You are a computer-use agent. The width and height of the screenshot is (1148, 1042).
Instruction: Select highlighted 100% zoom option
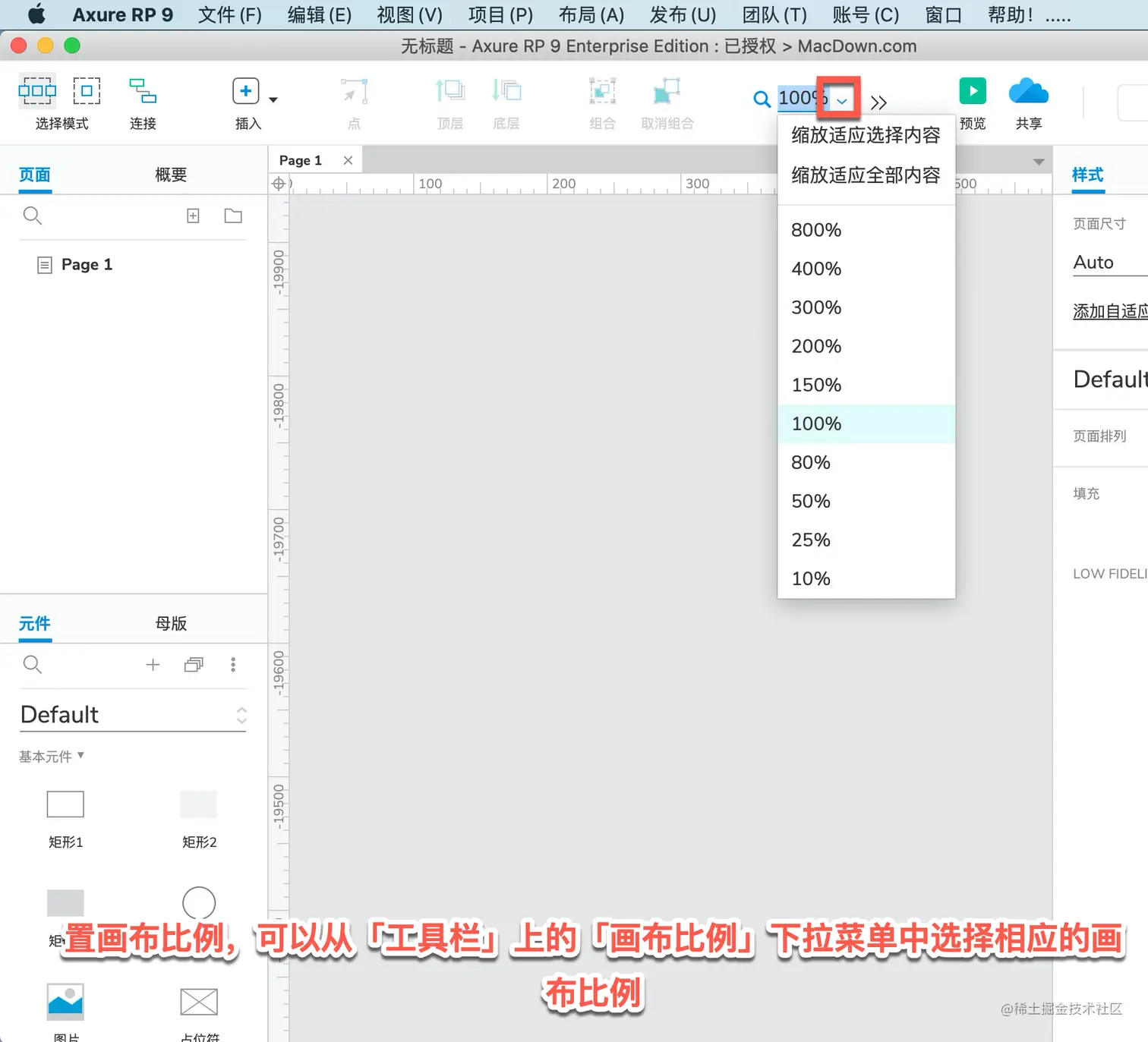pos(866,423)
